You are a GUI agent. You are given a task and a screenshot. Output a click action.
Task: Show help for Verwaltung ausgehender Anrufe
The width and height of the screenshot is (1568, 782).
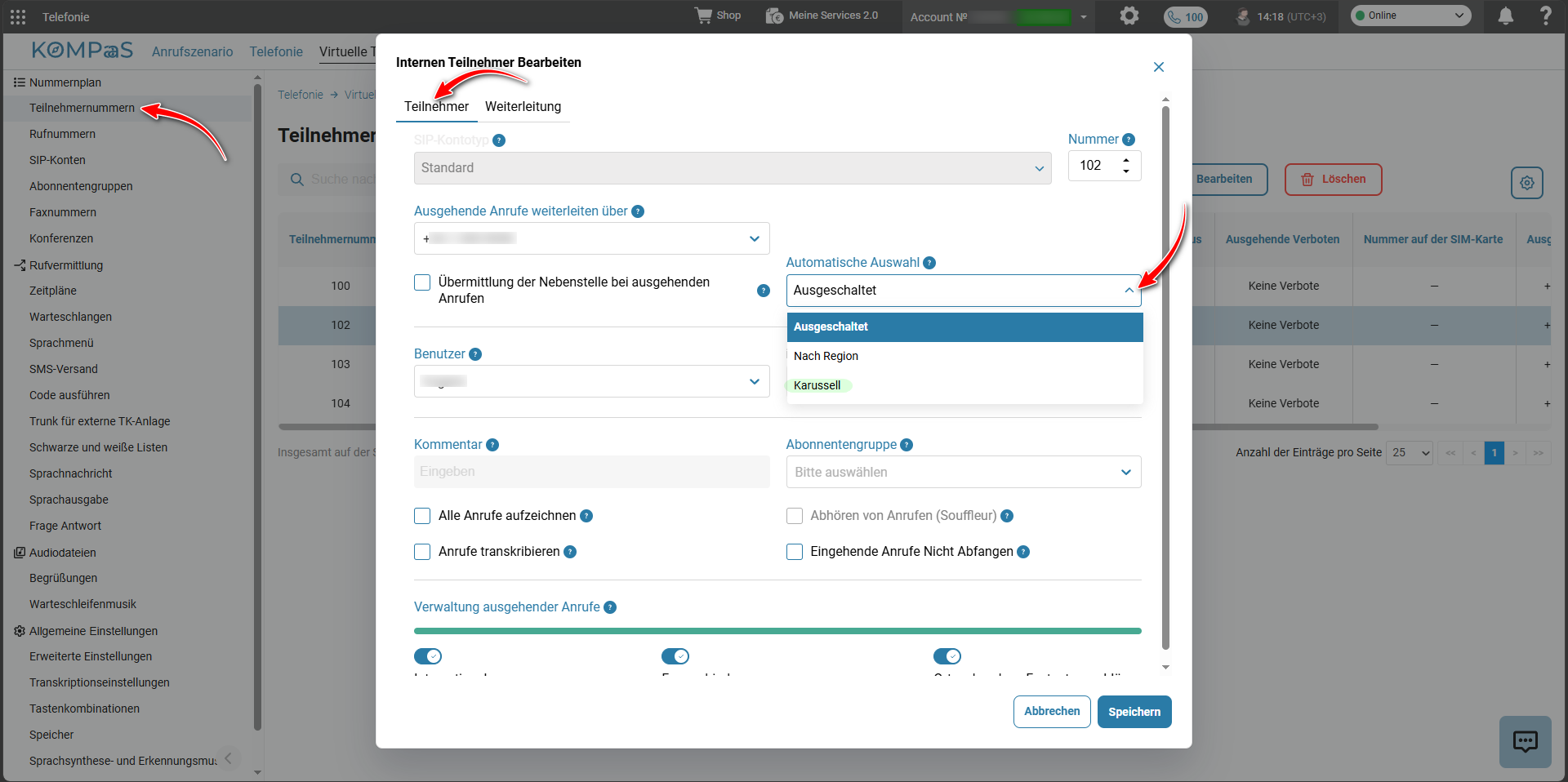click(610, 607)
